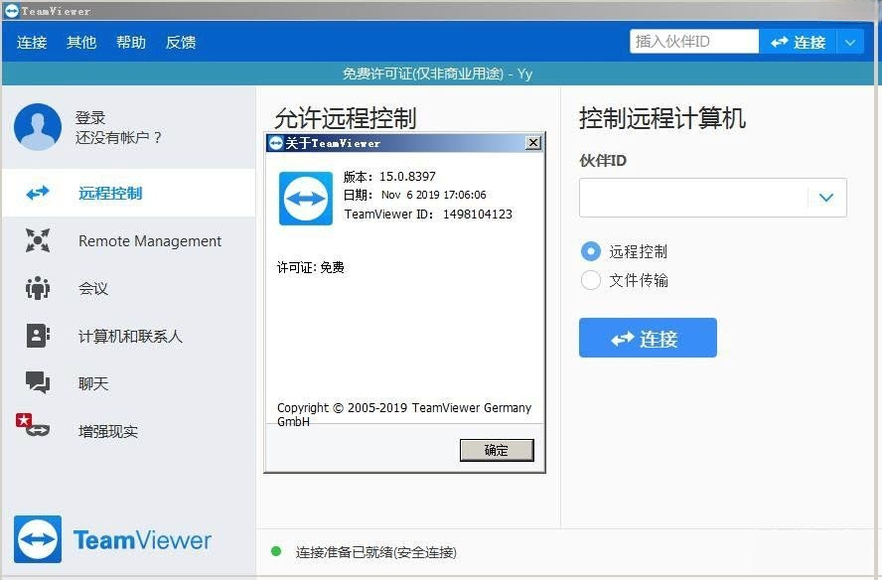
Task: Focus the 插入伙伴ID field in header
Action: 694,42
